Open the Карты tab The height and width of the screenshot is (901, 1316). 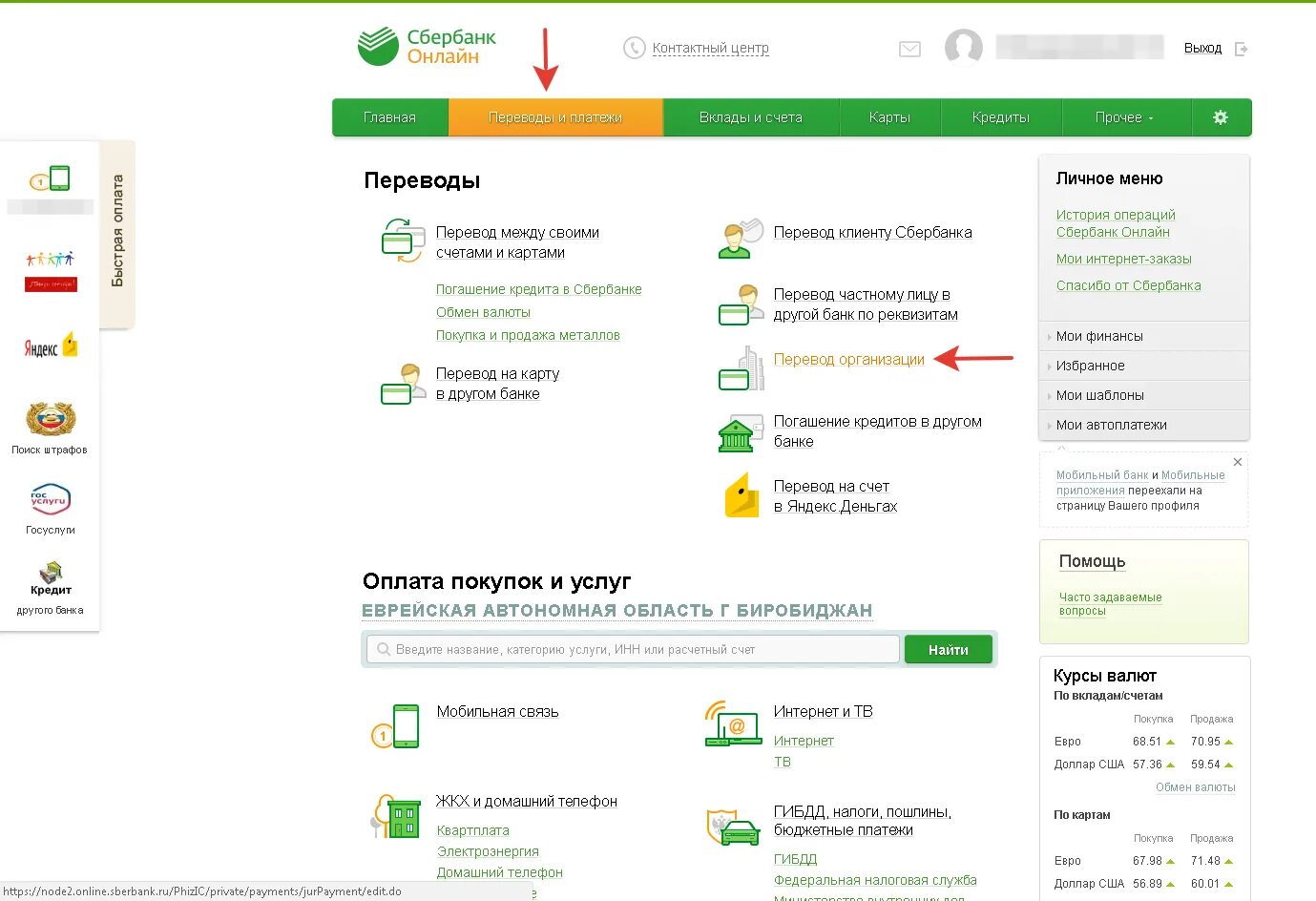pos(889,117)
